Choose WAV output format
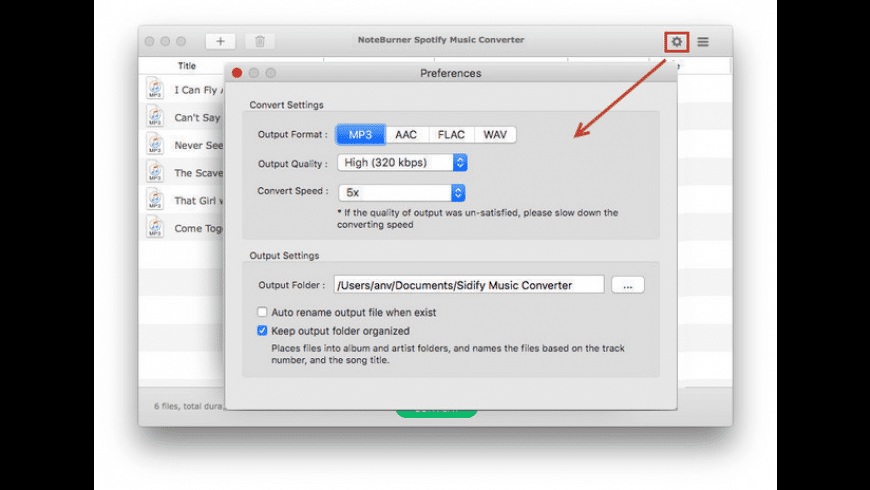This screenshot has height=490, width=870. (495, 135)
